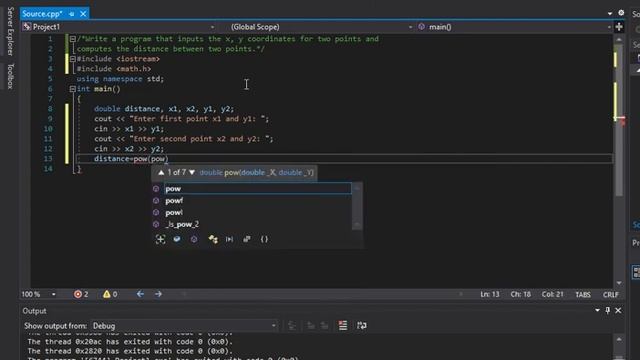Toggle the yellow classes IntelliSense filter
Screen dimensions: 640x360
click(213, 239)
